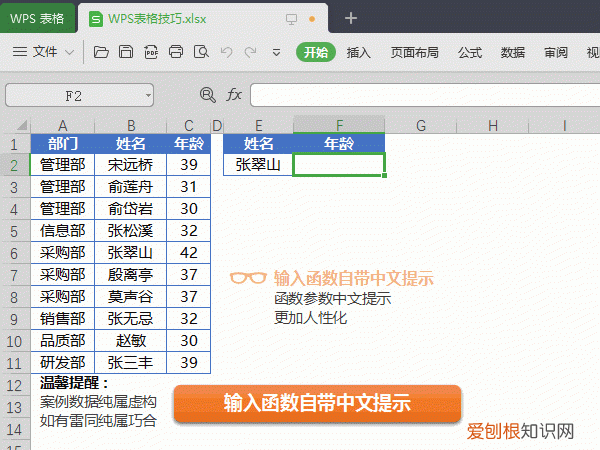Image resolution: width=600 pixels, height=450 pixels.
Task: Select column F header
Action: (339, 125)
